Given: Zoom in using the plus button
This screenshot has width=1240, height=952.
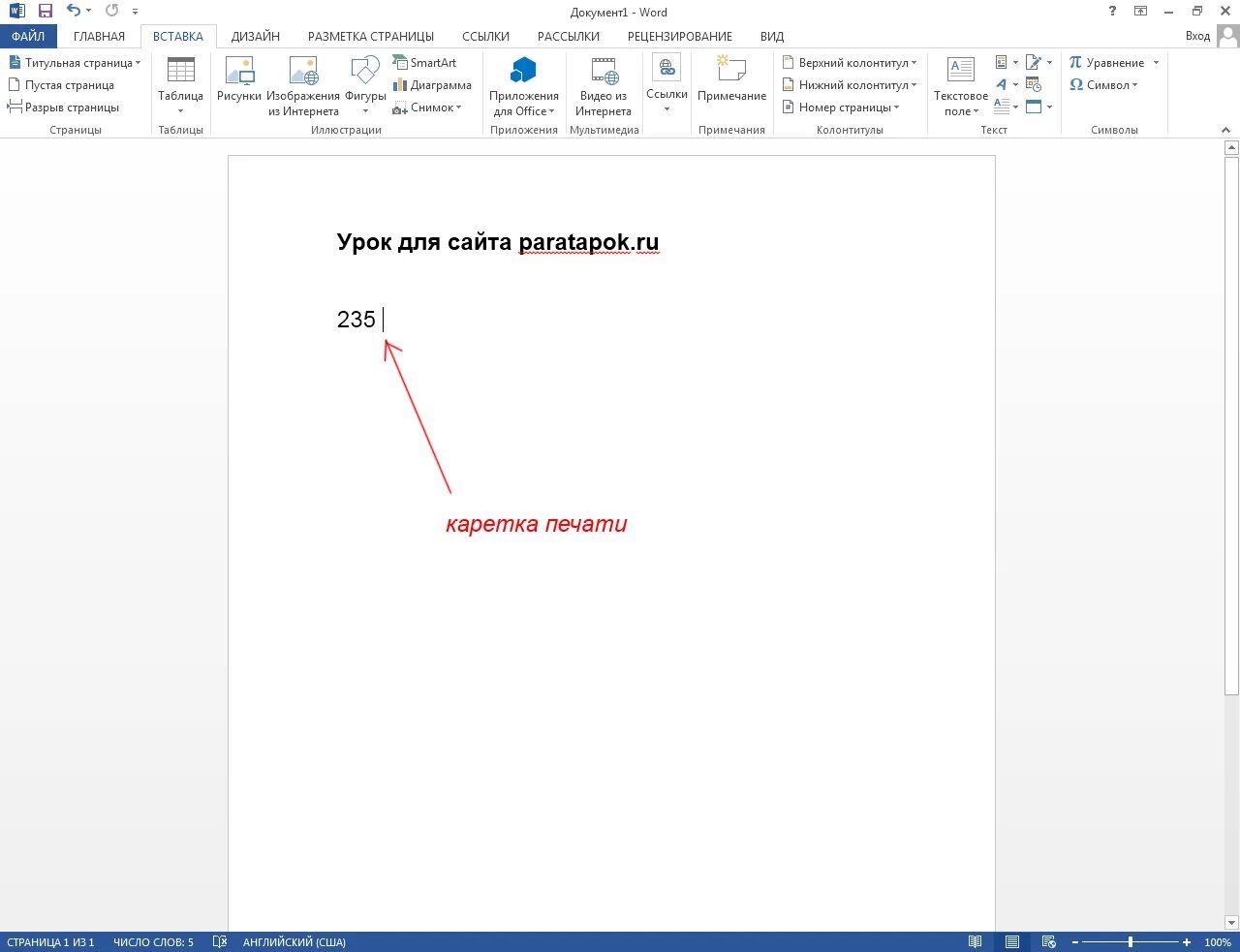Looking at the screenshot, I should tap(1187, 942).
